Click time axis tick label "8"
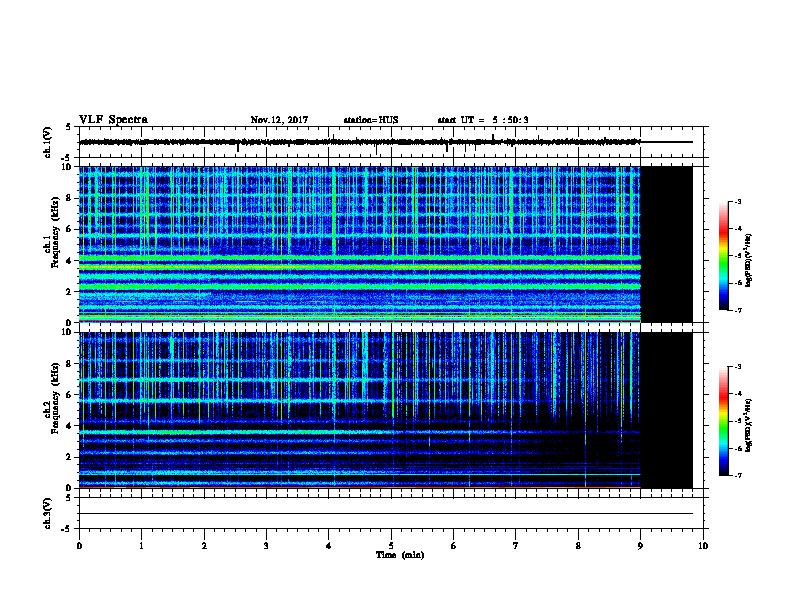Viewport: 792px width, 612px height. (578, 546)
